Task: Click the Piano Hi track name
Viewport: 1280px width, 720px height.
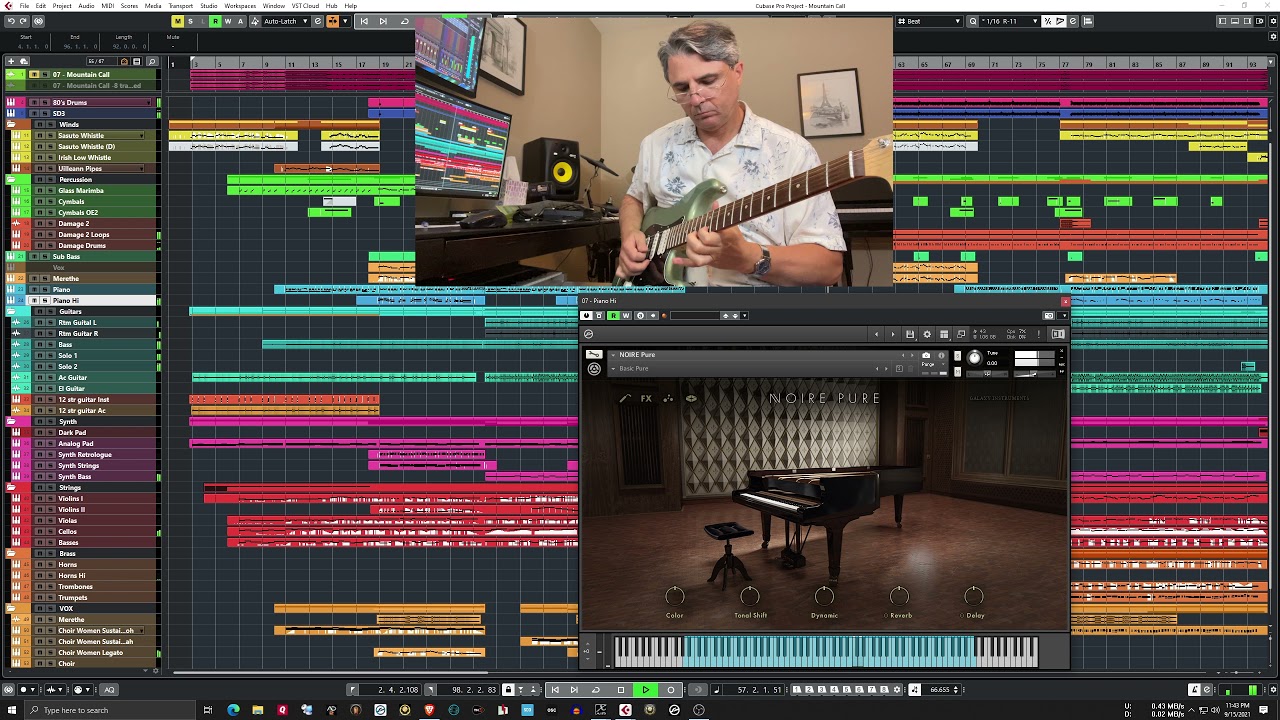Action: click(x=66, y=300)
